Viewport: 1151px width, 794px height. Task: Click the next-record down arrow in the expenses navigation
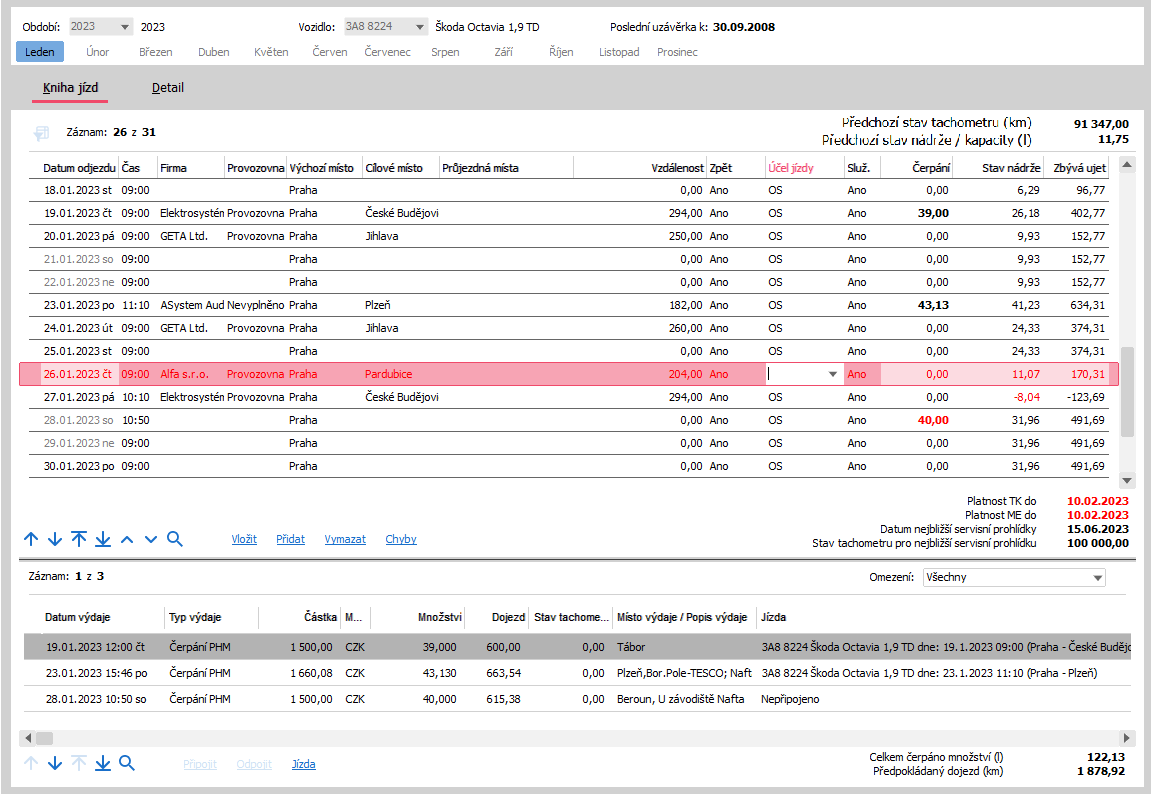point(55,763)
